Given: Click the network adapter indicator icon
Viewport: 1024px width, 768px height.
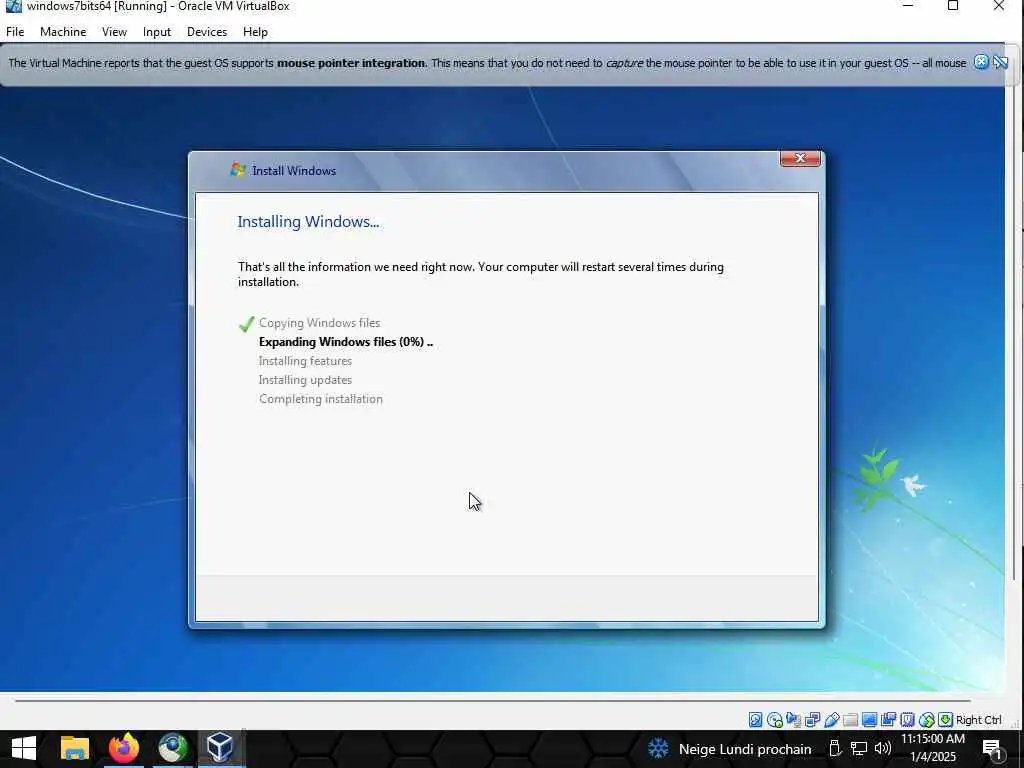Looking at the screenshot, I should click(x=812, y=720).
